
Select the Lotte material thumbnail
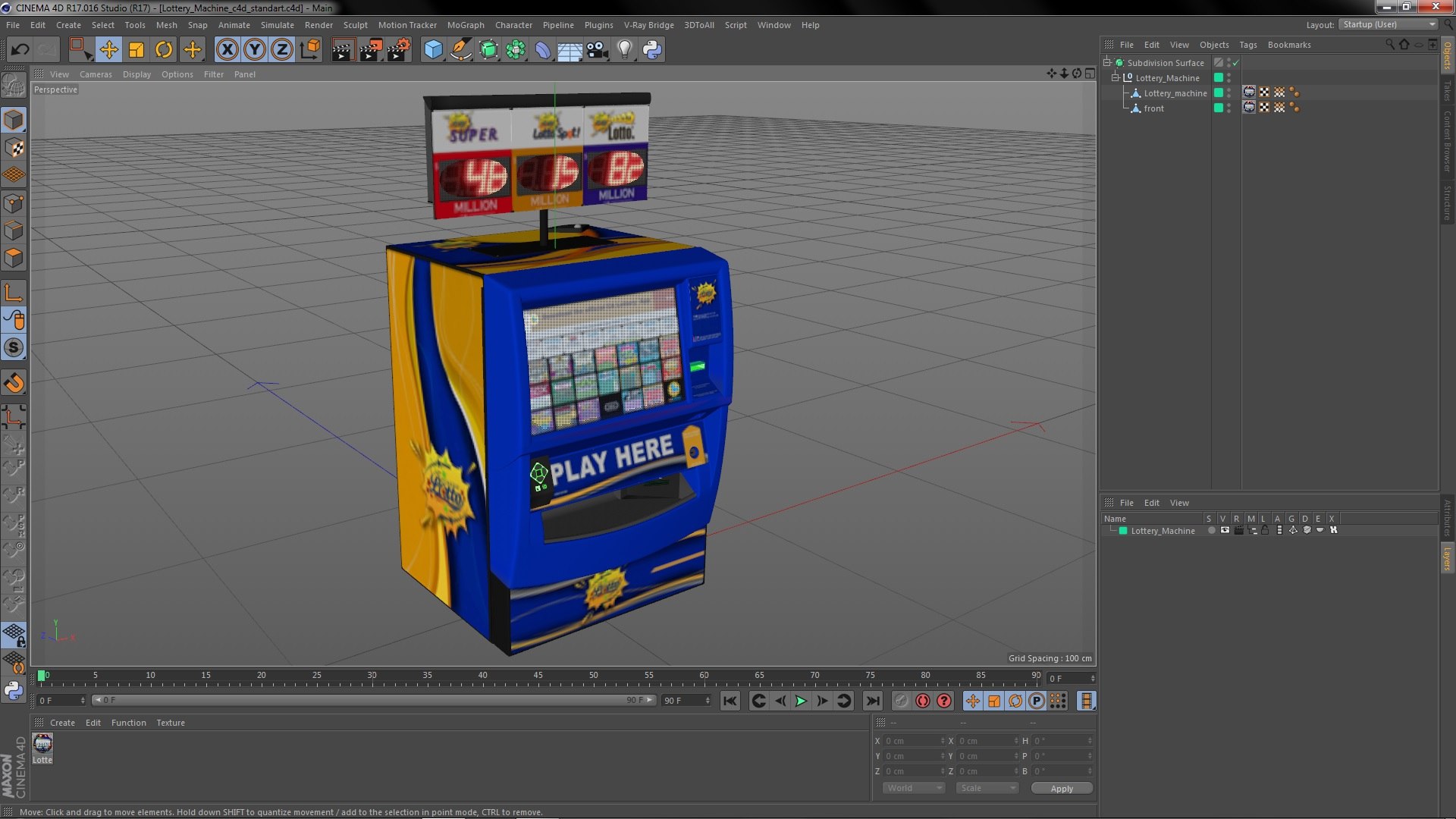(42, 744)
